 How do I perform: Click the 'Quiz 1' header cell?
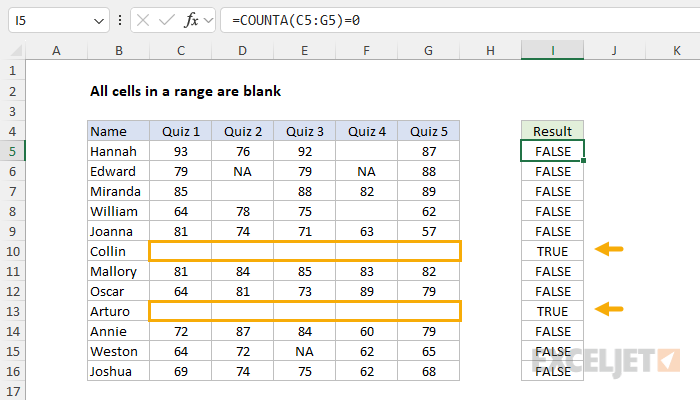click(x=181, y=131)
